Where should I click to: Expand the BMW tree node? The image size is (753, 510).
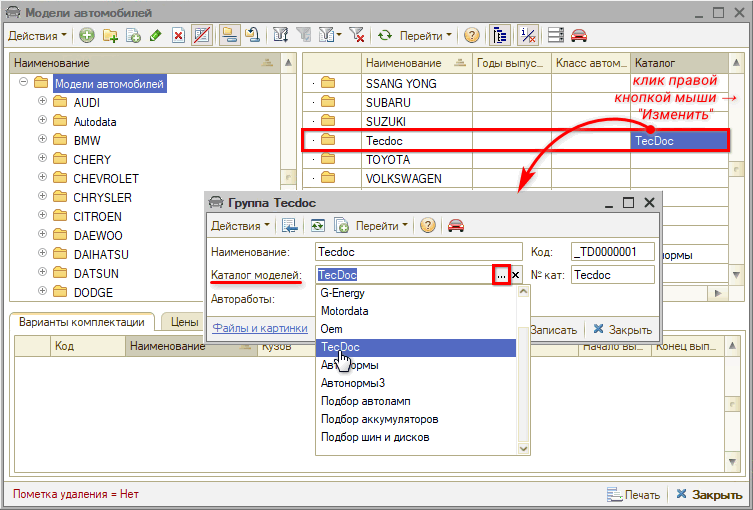coord(42,140)
